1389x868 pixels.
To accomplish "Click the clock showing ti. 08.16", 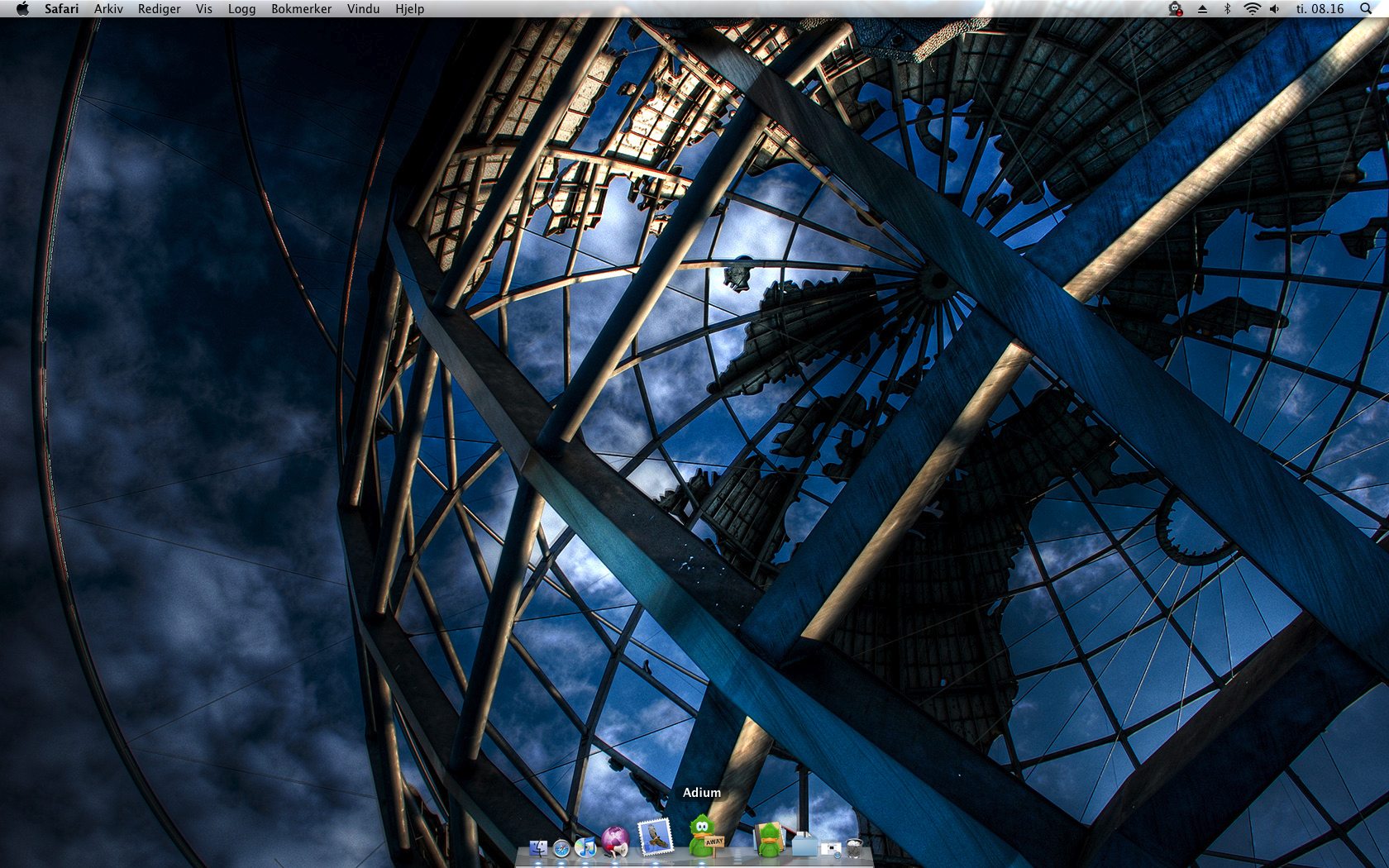I will coord(1320,9).
